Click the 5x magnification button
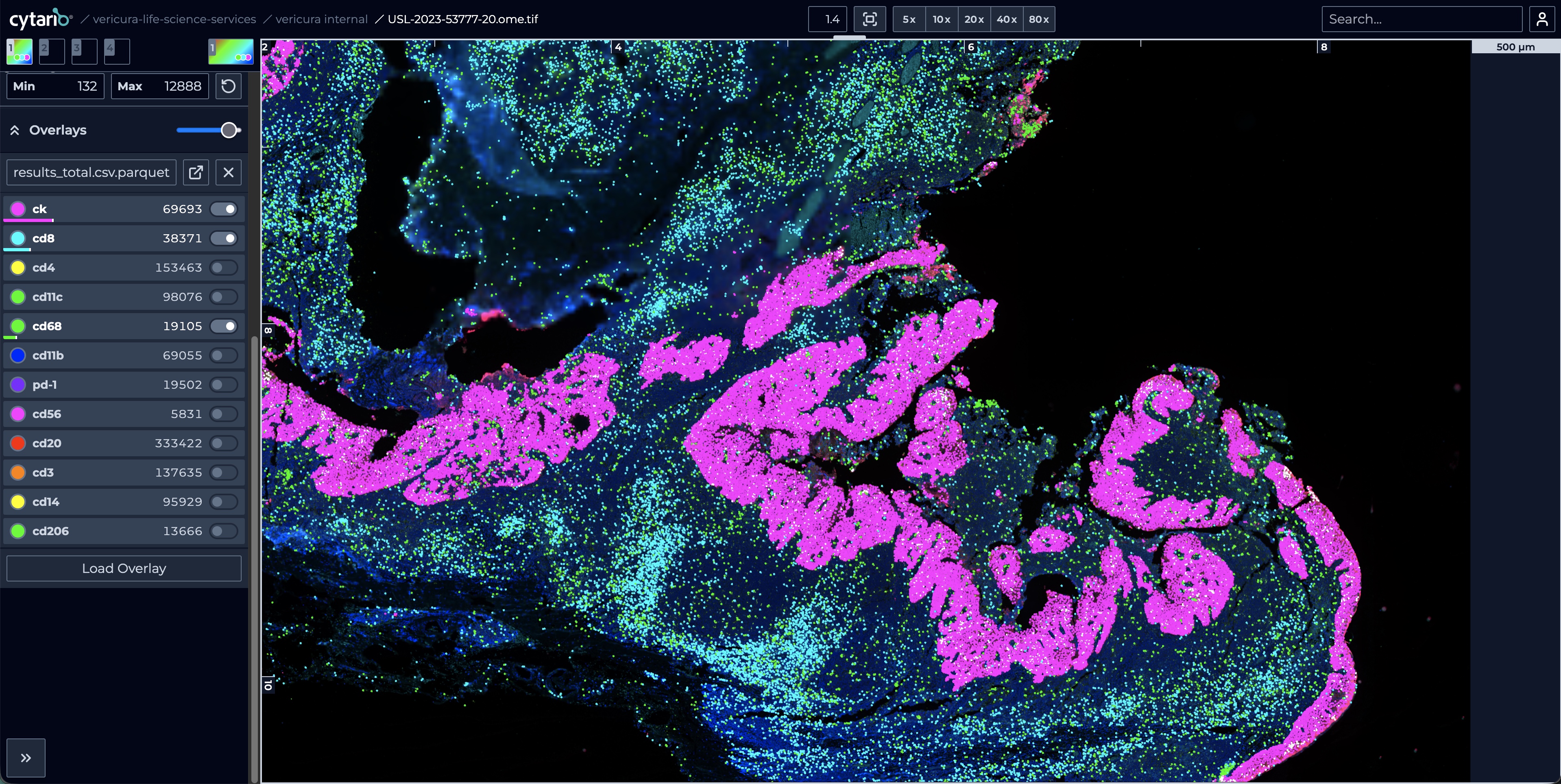This screenshot has height=784, width=1561. click(x=909, y=19)
